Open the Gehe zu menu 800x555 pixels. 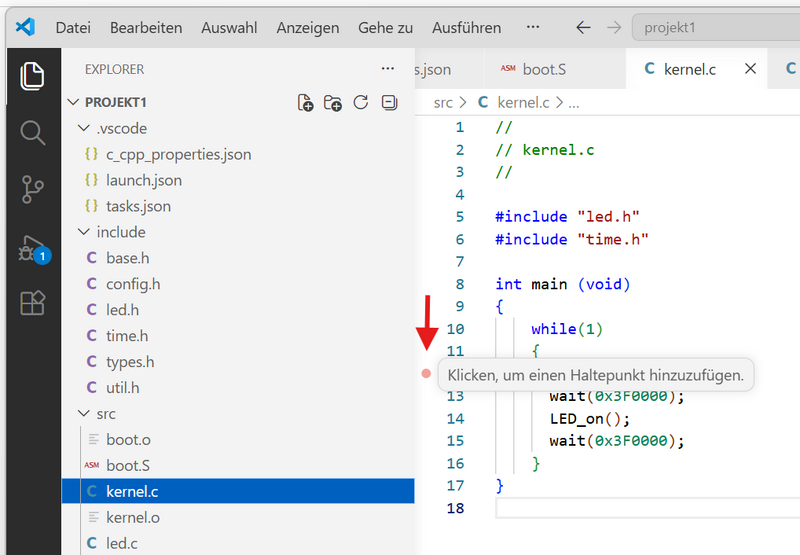click(x=385, y=28)
